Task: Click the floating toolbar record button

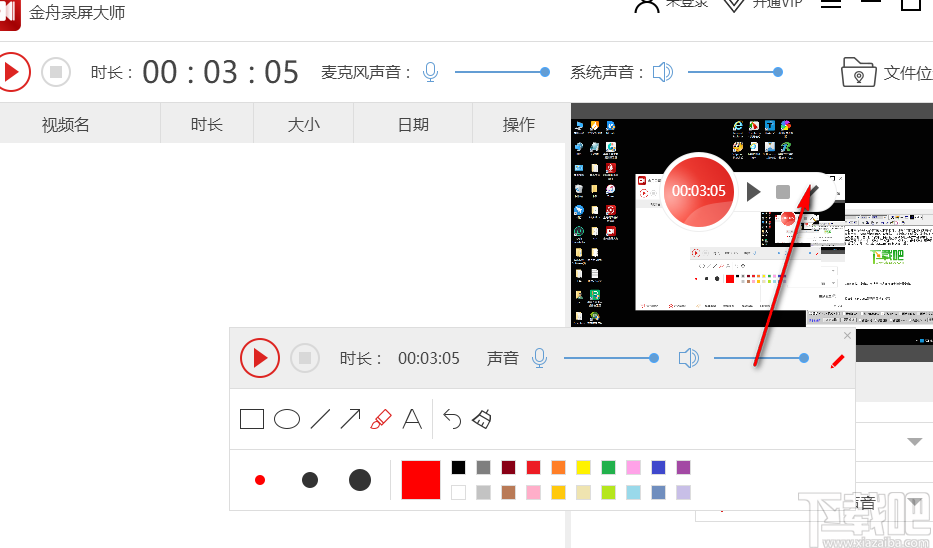Action: tap(259, 358)
